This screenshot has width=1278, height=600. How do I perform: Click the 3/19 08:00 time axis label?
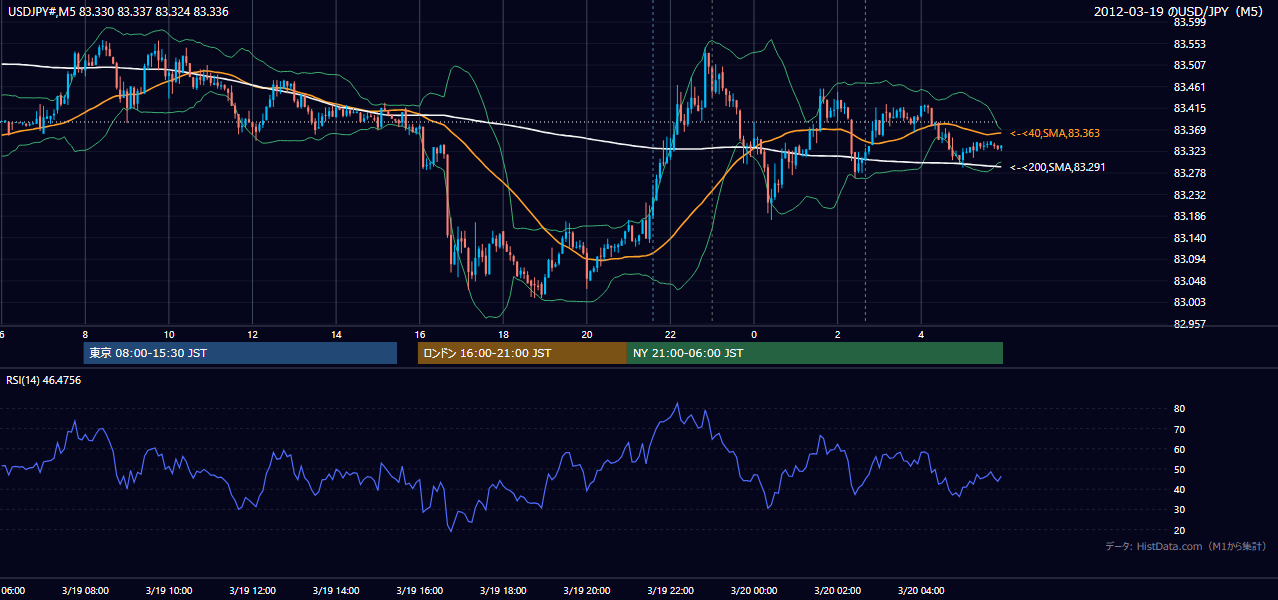[x=85, y=591]
